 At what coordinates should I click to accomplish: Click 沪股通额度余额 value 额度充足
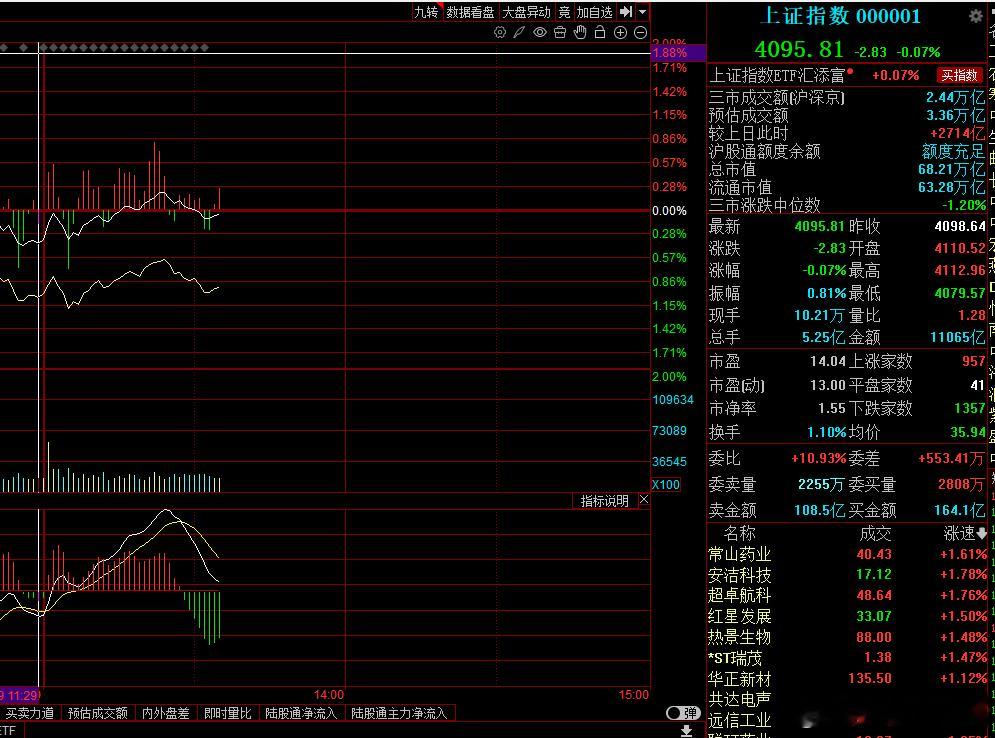click(953, 151)
